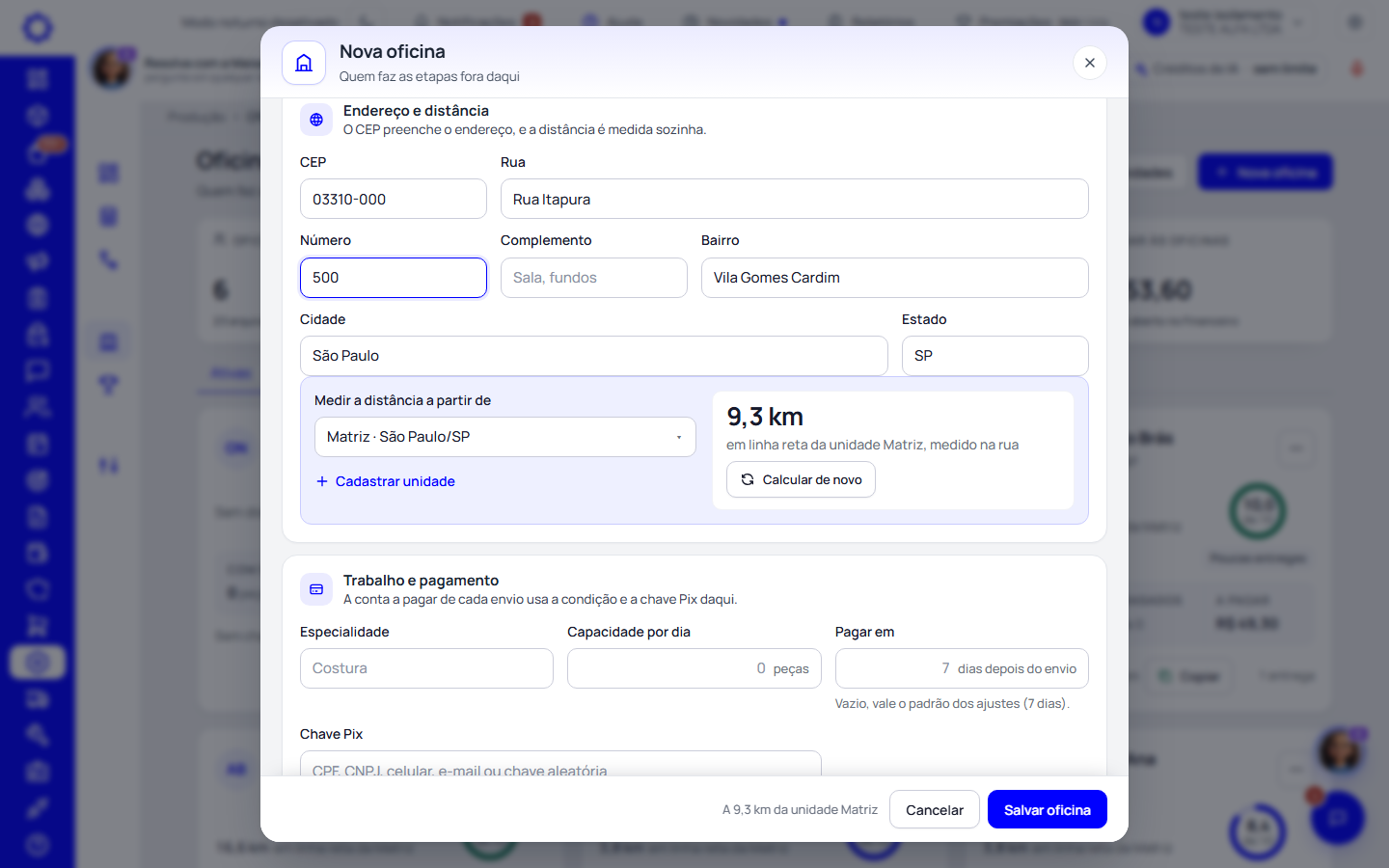1389x868 pixels.
Task: Save with the Salvar oficina button
Action: (x=1048, y=810)
